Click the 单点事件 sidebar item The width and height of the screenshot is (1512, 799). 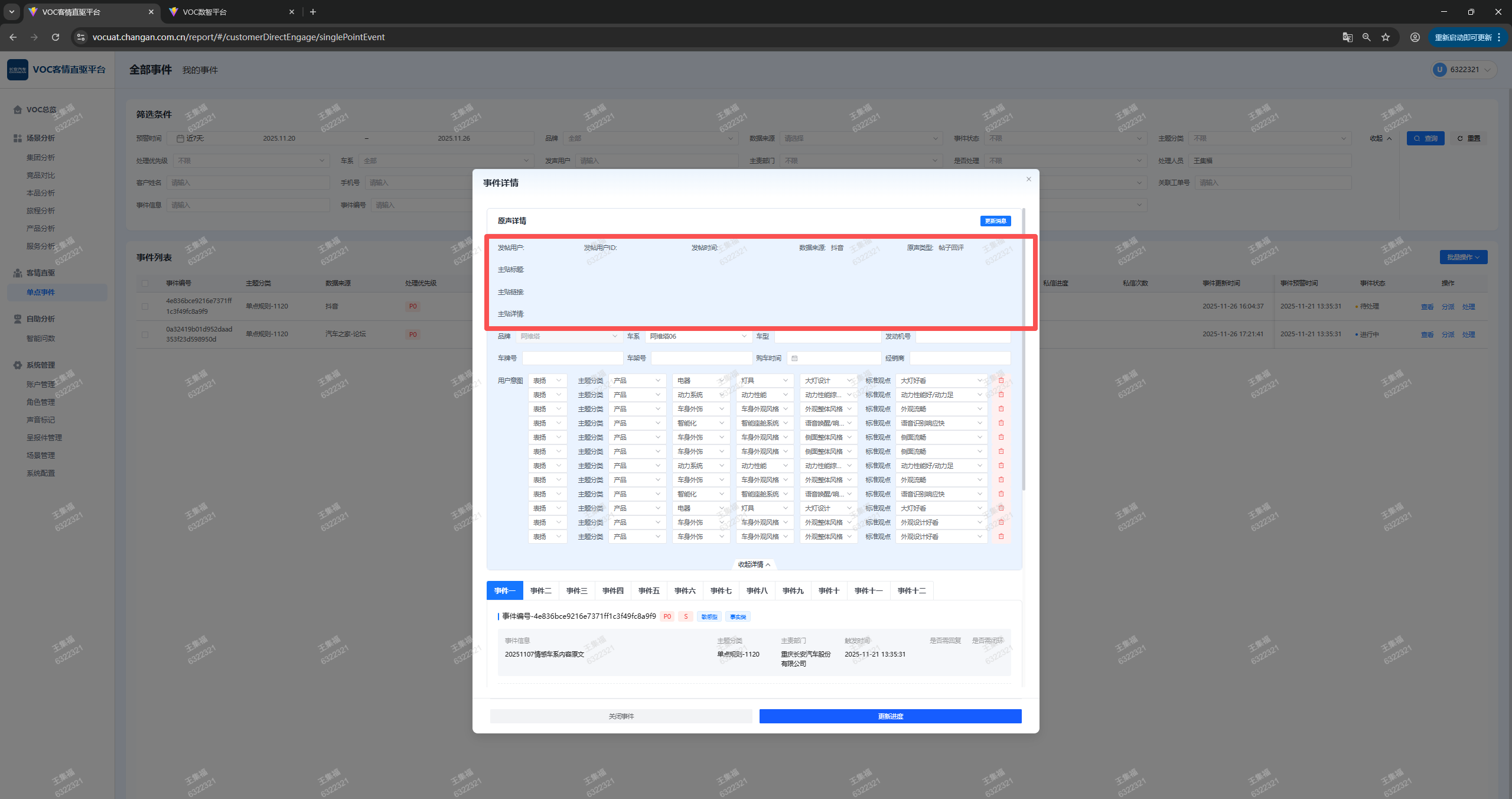click(41, 292)
